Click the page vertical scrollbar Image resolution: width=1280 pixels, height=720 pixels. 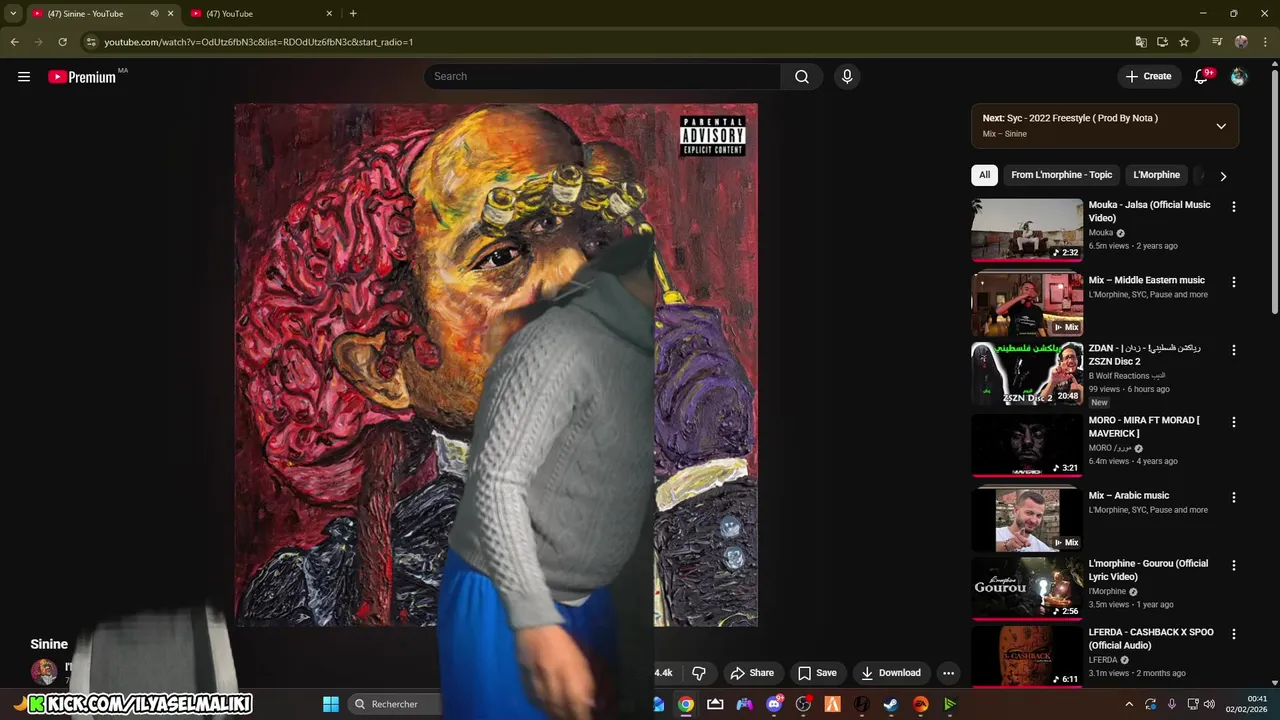click(1275, 190)
